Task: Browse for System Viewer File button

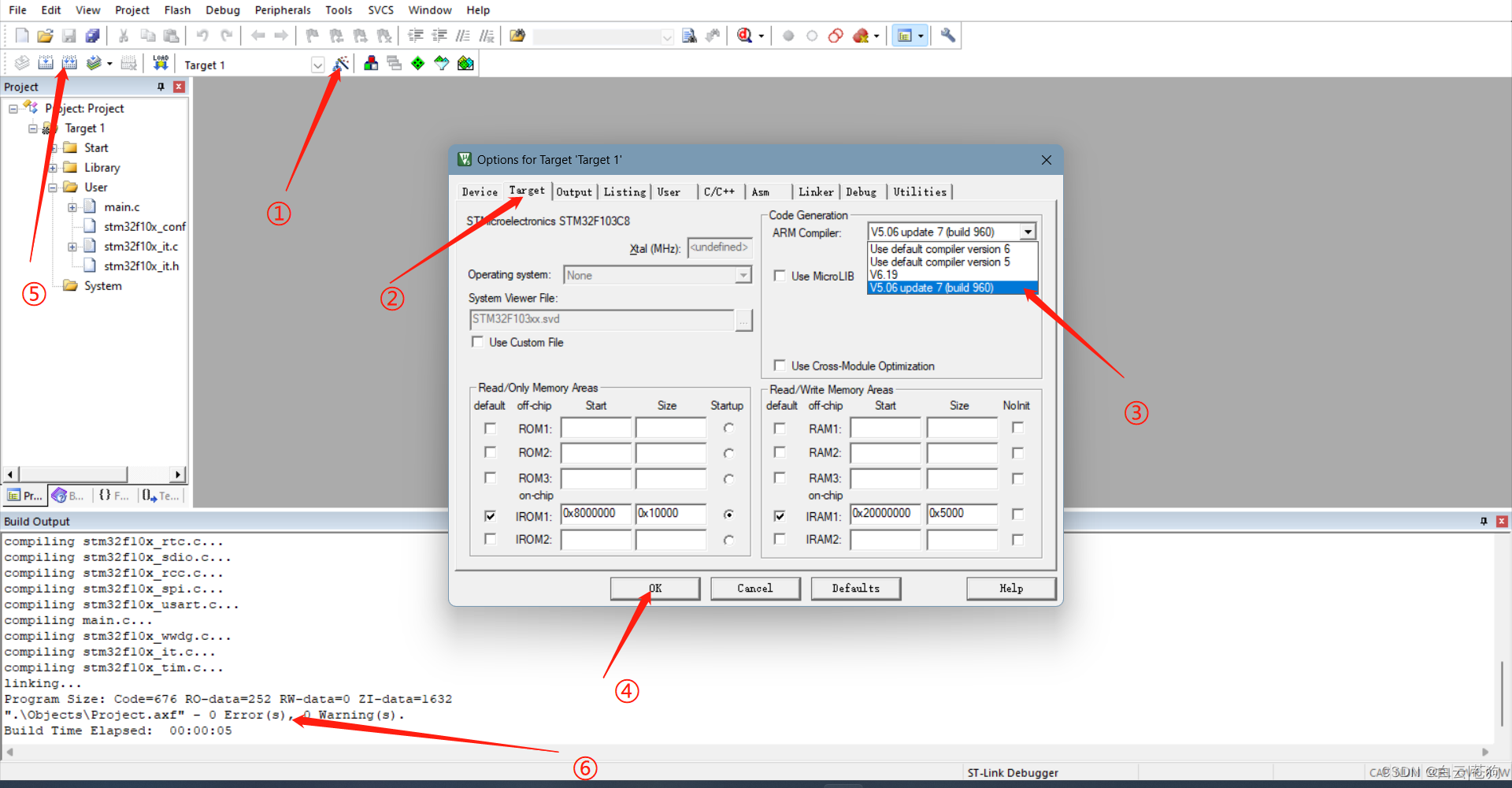Action: coord(744,319)
